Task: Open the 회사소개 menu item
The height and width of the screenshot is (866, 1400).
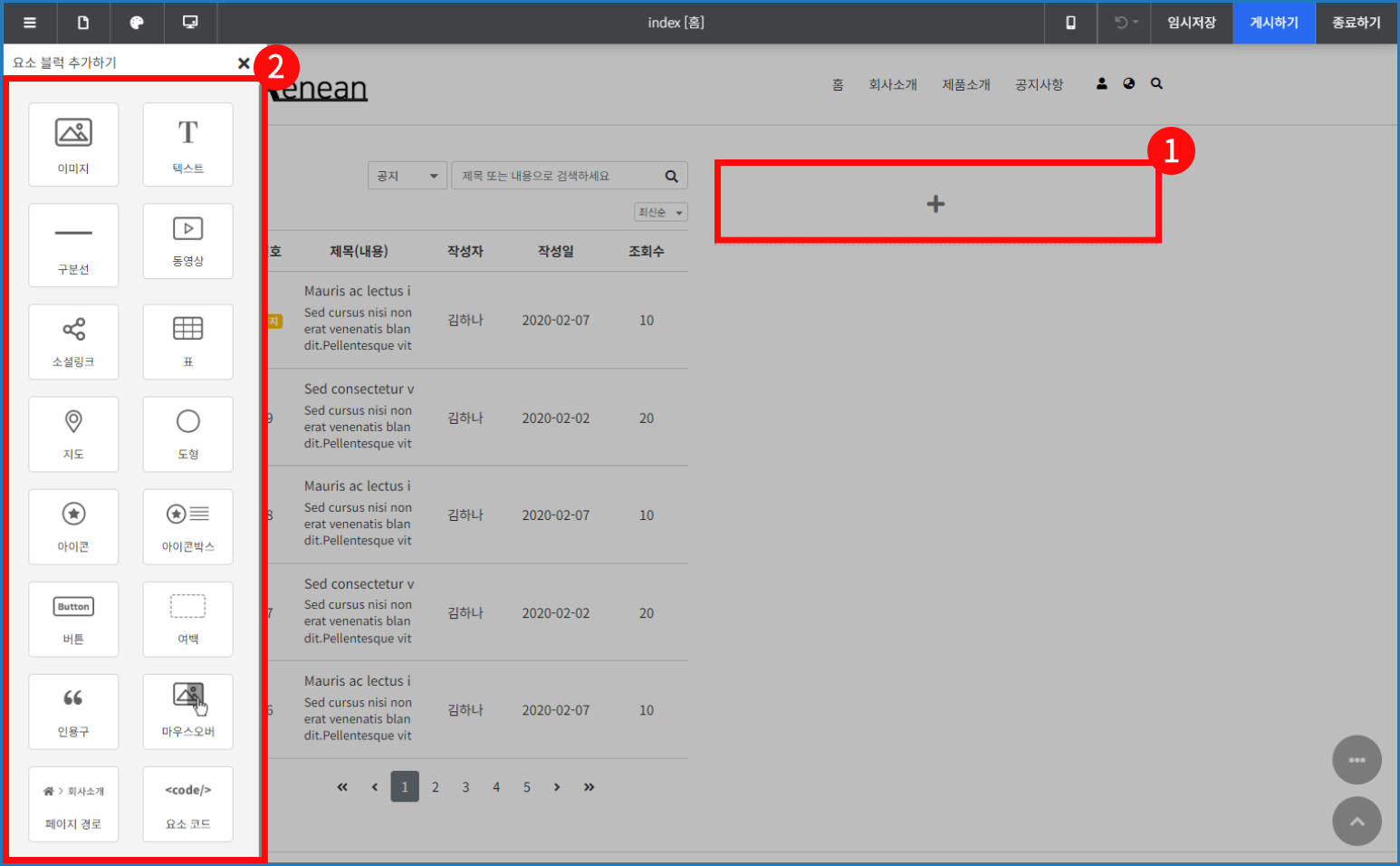Action: pos(893,84)
